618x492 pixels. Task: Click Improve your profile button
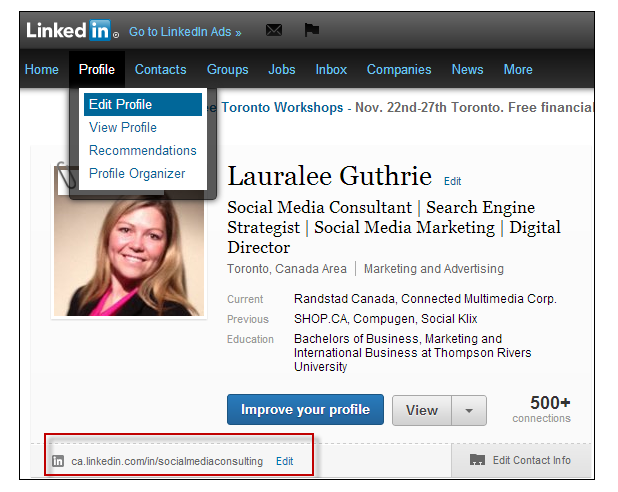(305, 410)
